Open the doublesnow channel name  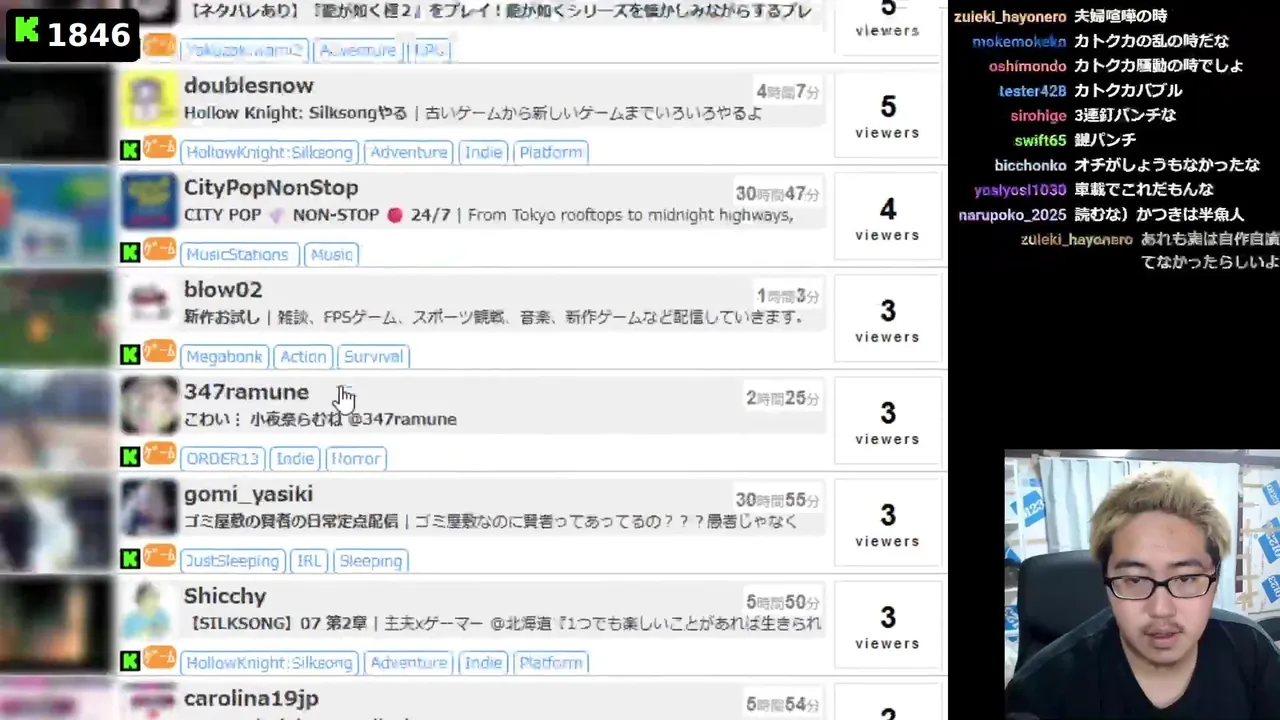click(249, 86)
